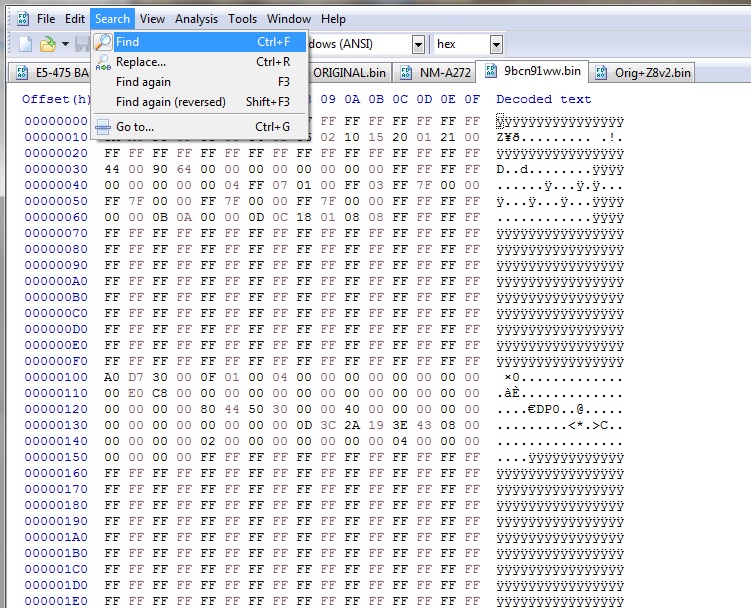The image size is (751, 608).
Task: Choose Find from the Search menu
Action: [199, 42]
